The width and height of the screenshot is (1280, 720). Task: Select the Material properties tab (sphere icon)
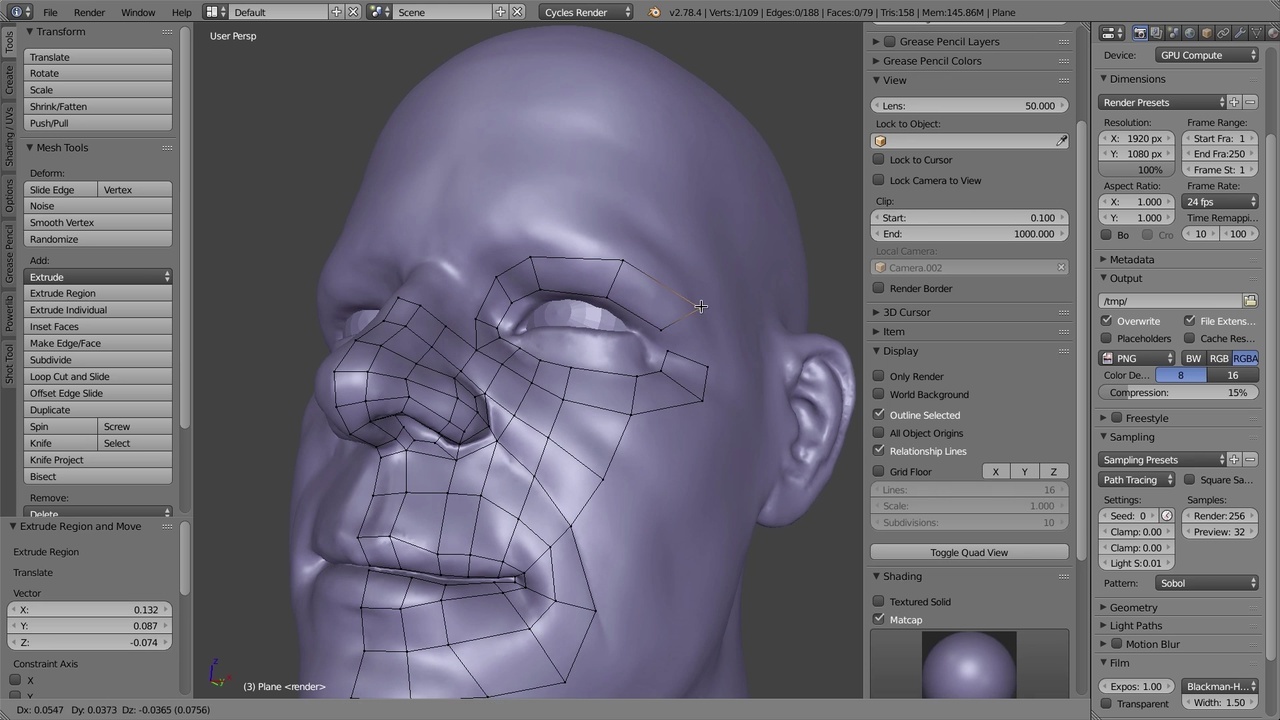point(1272,32)
